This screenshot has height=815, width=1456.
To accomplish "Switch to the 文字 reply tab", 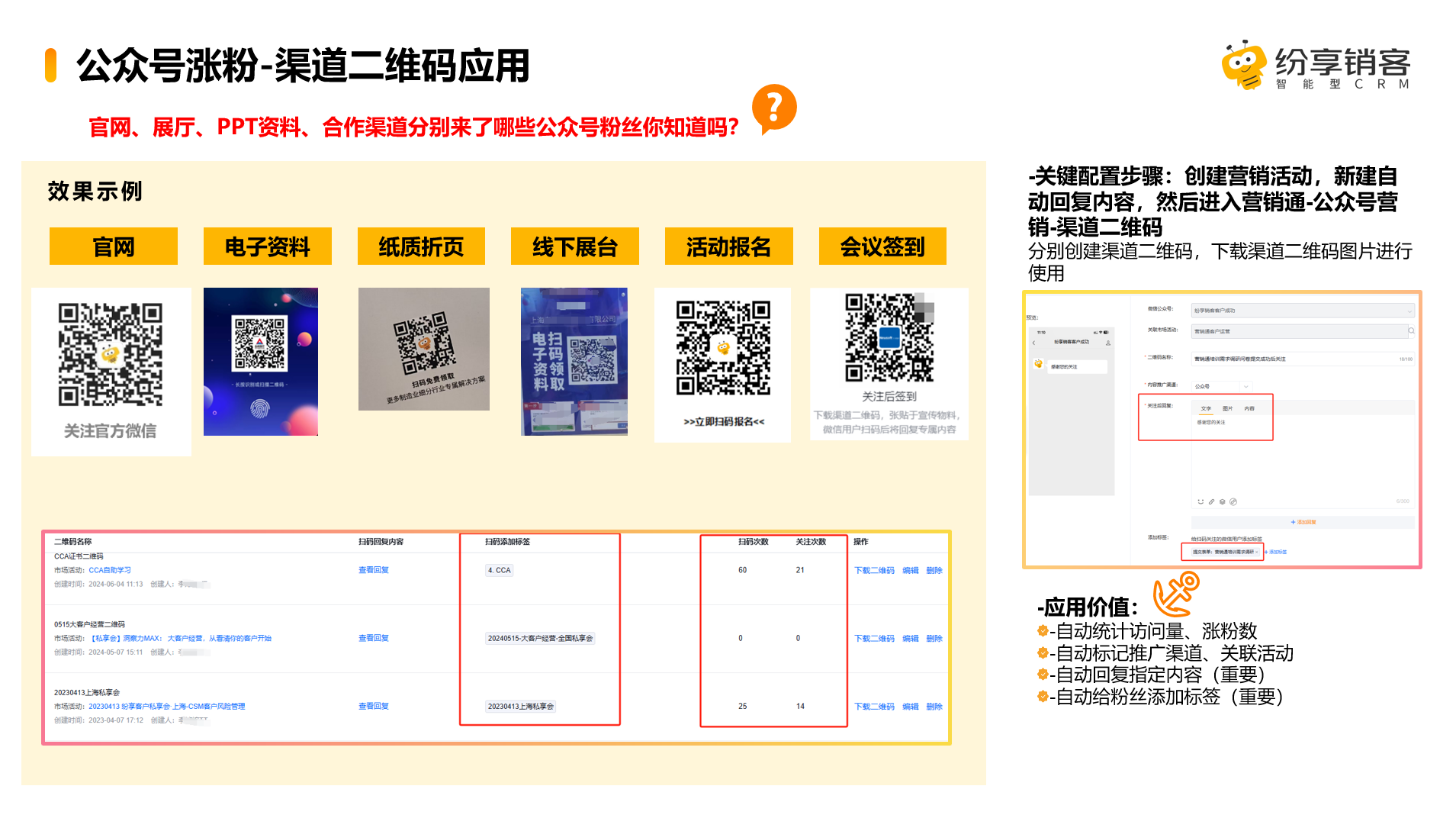I will coord(1206,409).
